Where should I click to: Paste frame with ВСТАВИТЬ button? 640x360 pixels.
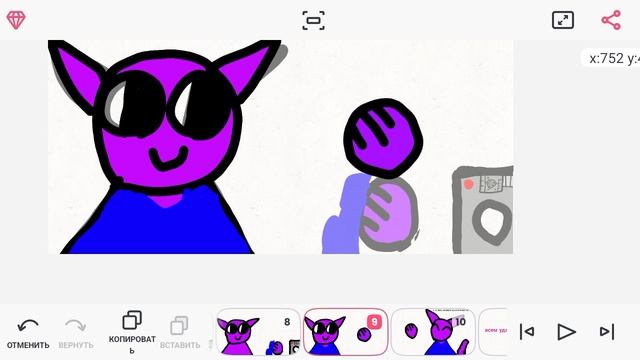pos(180,333)
